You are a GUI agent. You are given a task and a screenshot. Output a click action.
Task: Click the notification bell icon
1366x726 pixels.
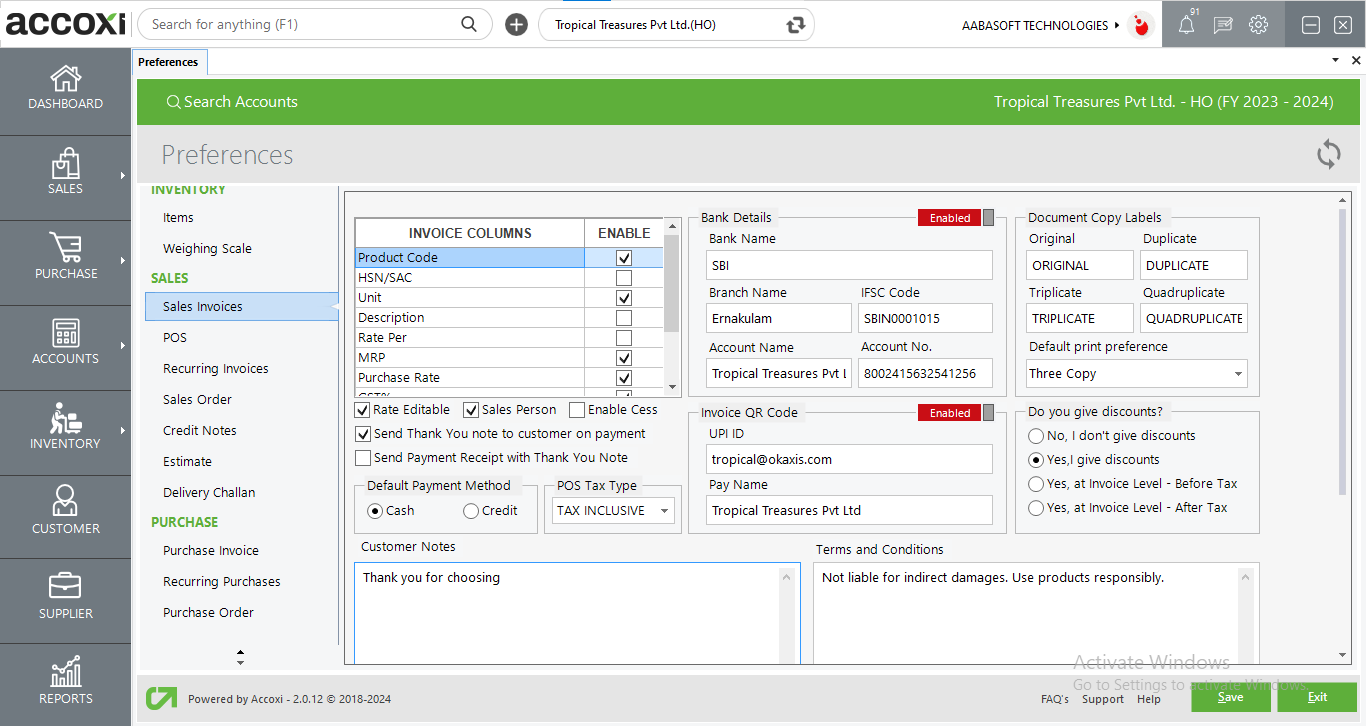click(x=1186, y=25)
